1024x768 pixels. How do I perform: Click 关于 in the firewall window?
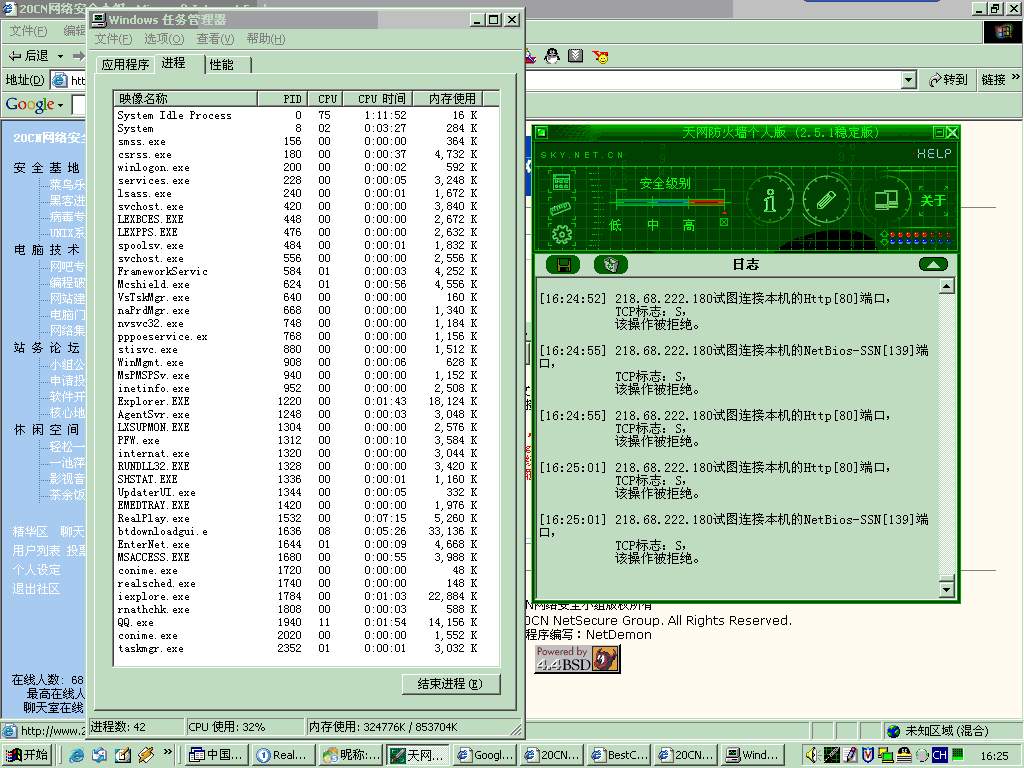[933, 200]
